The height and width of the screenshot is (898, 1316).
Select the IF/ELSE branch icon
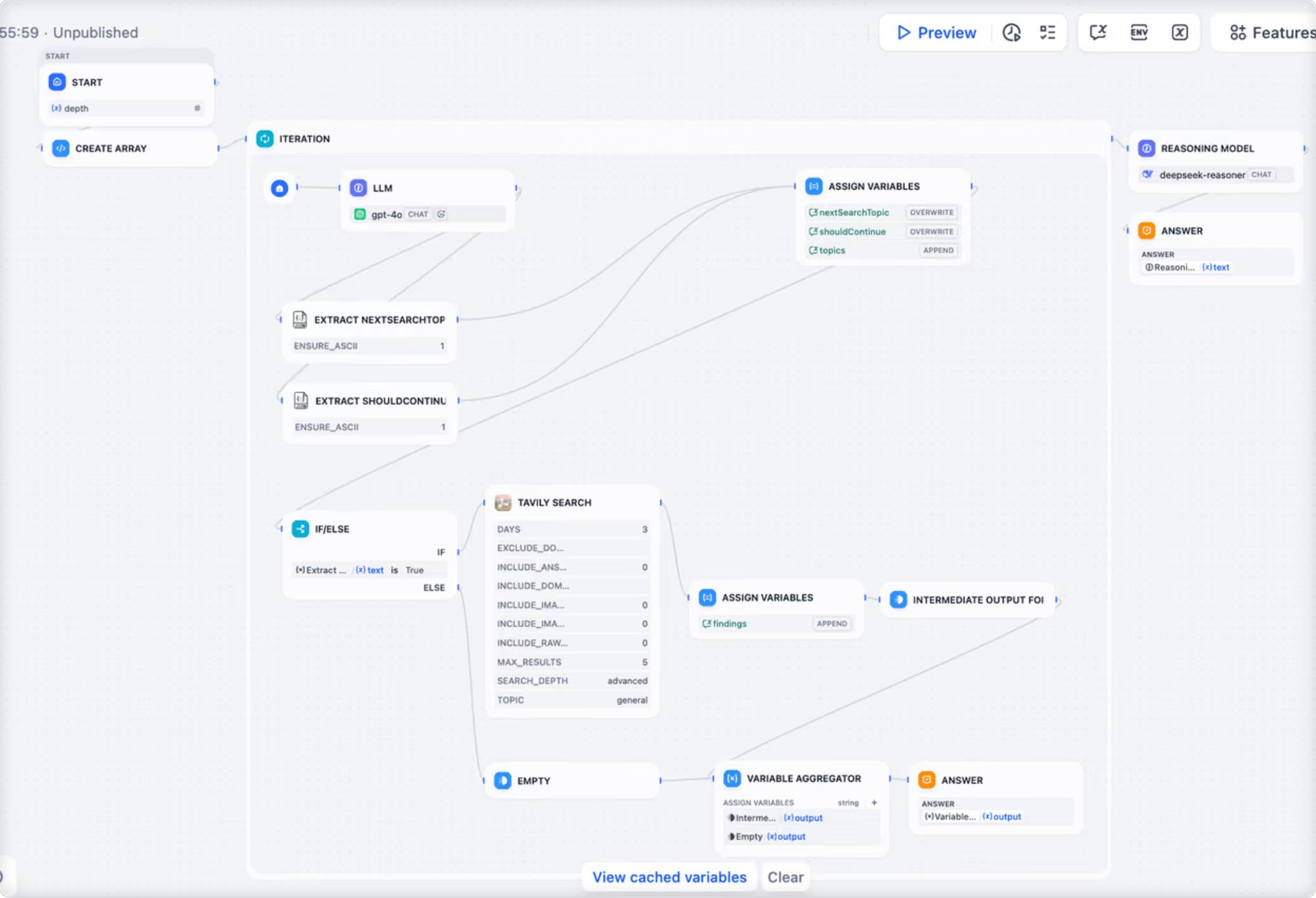[x=300, y=529]
